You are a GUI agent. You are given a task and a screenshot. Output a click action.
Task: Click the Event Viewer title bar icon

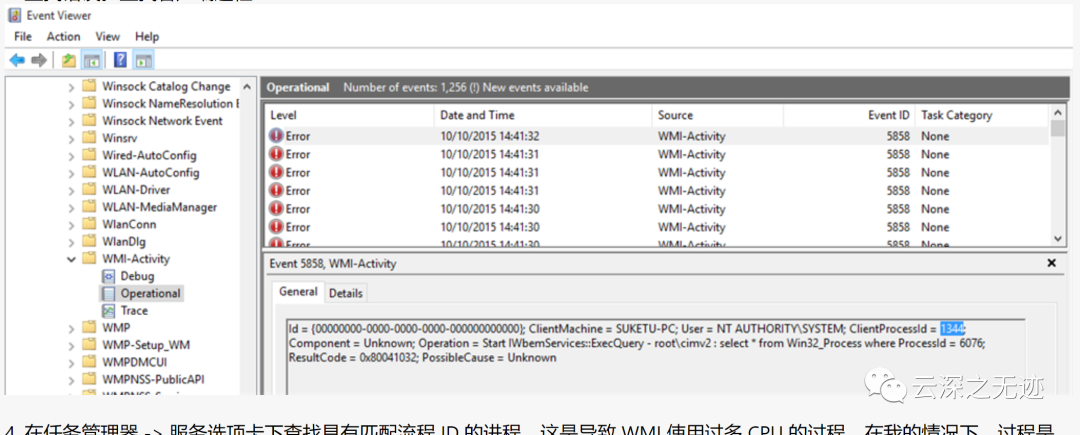coord(14,15)
